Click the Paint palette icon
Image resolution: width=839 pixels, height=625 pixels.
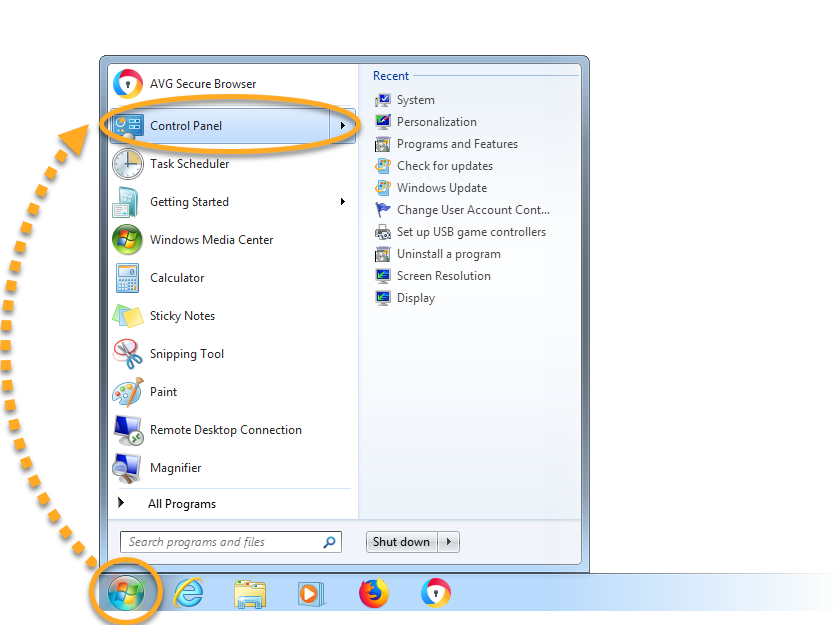128,392
